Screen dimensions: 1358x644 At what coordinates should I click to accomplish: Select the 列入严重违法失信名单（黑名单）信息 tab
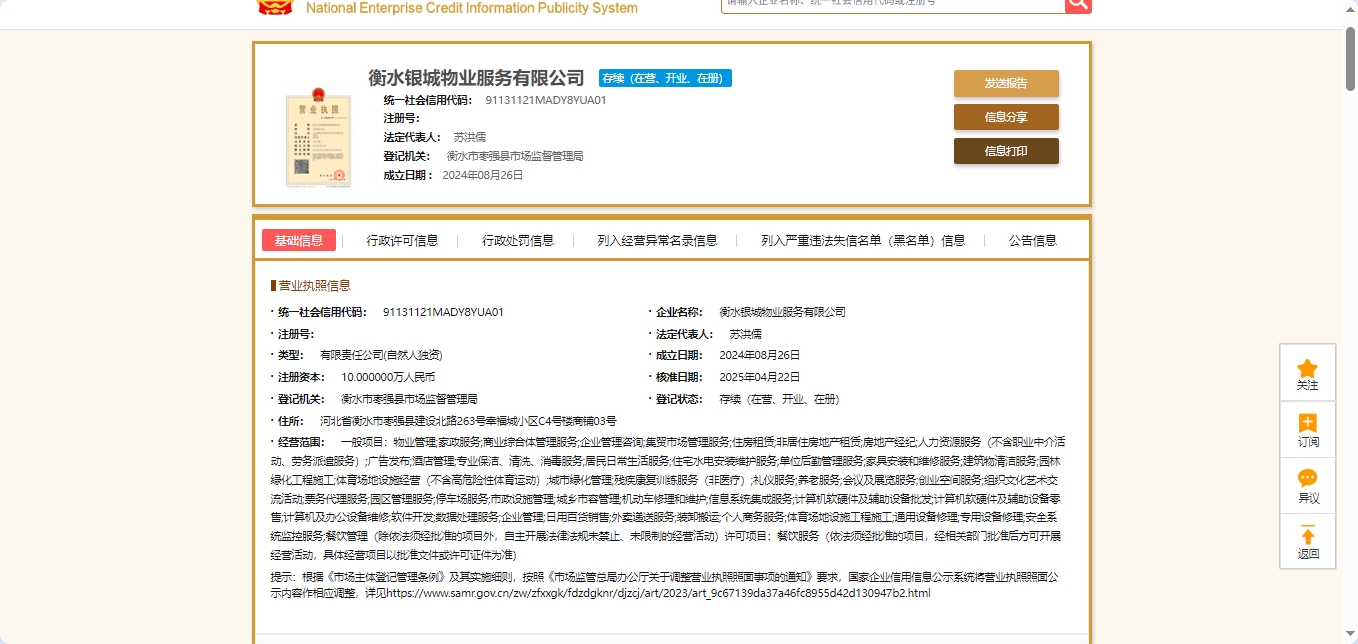pyautogui.click(x=863, y=240)
